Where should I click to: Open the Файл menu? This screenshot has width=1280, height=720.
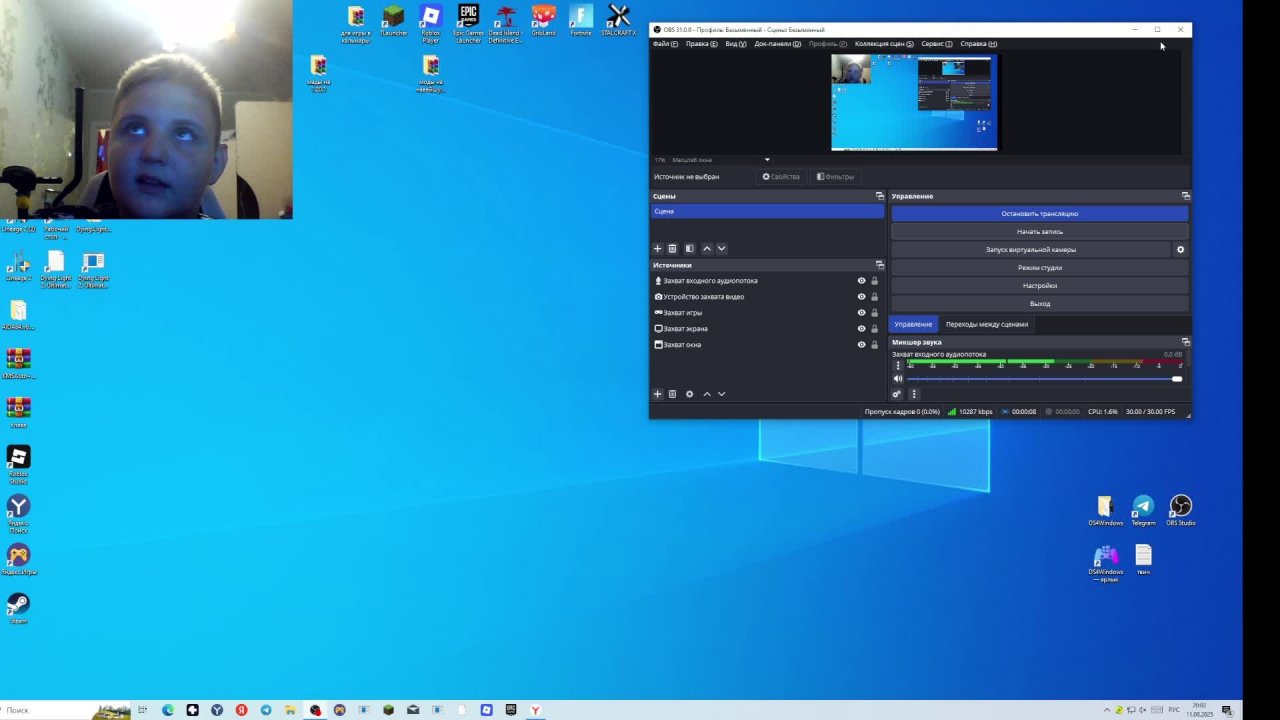(x=664, y=44)
